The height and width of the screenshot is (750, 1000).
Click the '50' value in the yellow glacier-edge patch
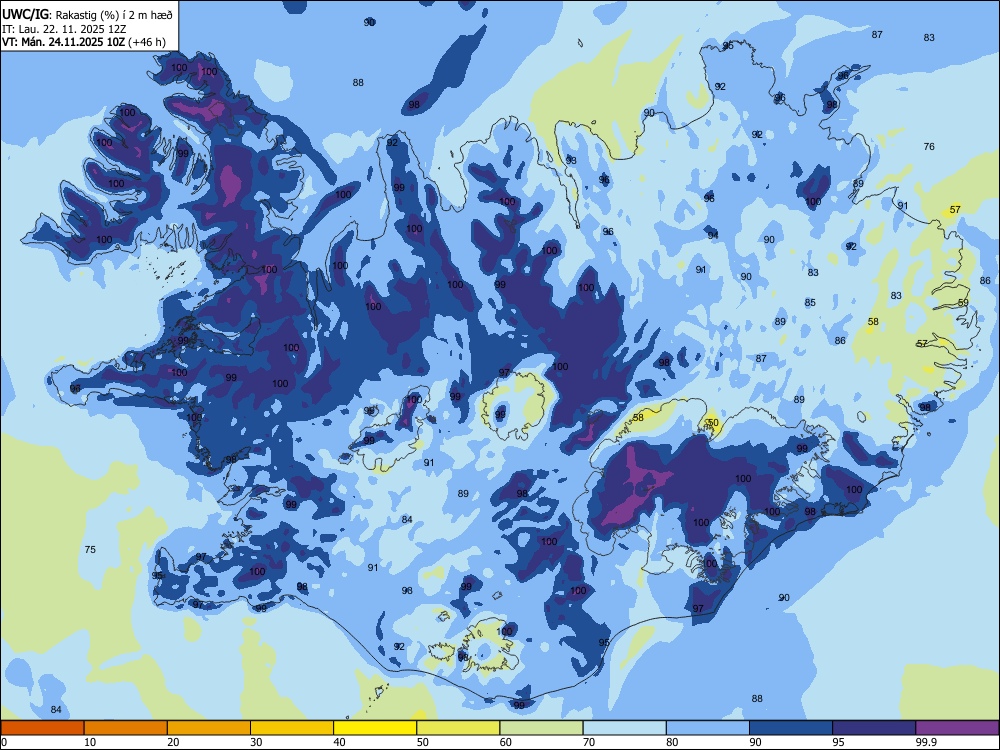(713, 422)
